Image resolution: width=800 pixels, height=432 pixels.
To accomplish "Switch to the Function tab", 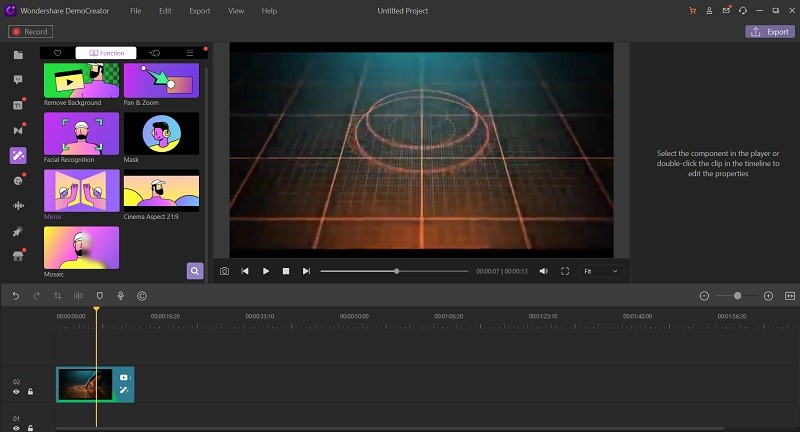I will coord(106,52).
